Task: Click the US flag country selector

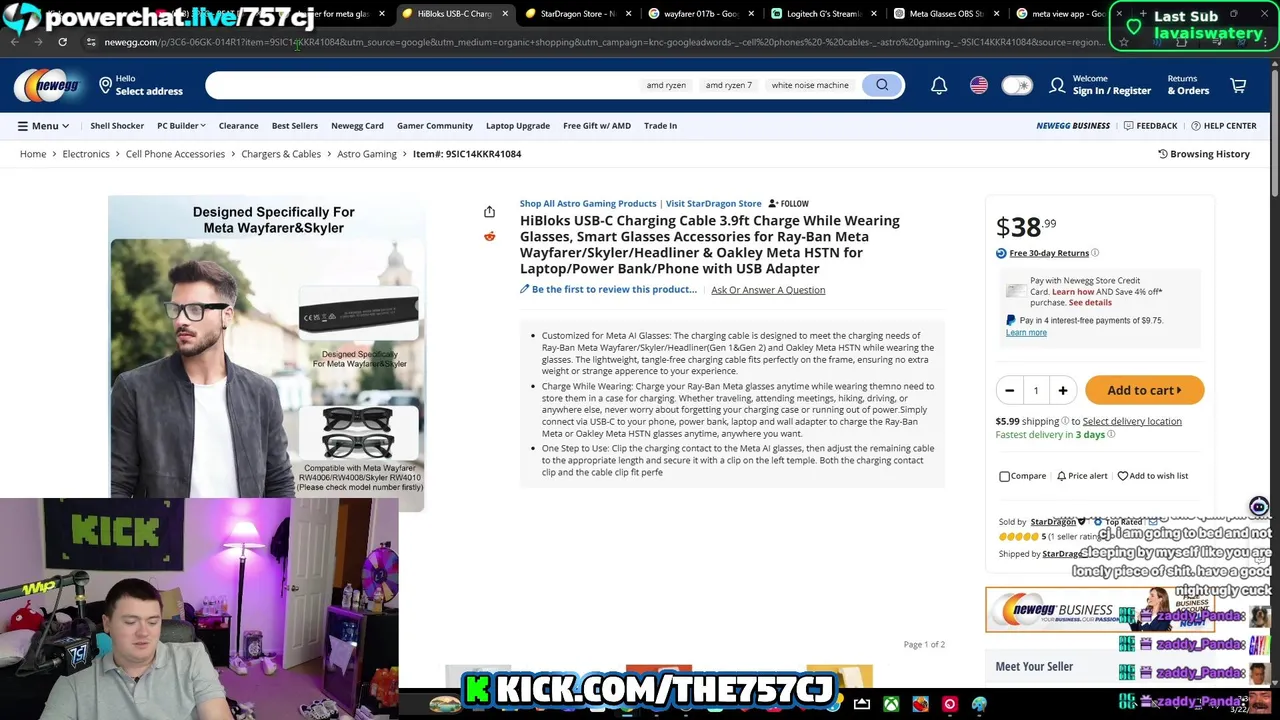Action: (x=979, y=85)
